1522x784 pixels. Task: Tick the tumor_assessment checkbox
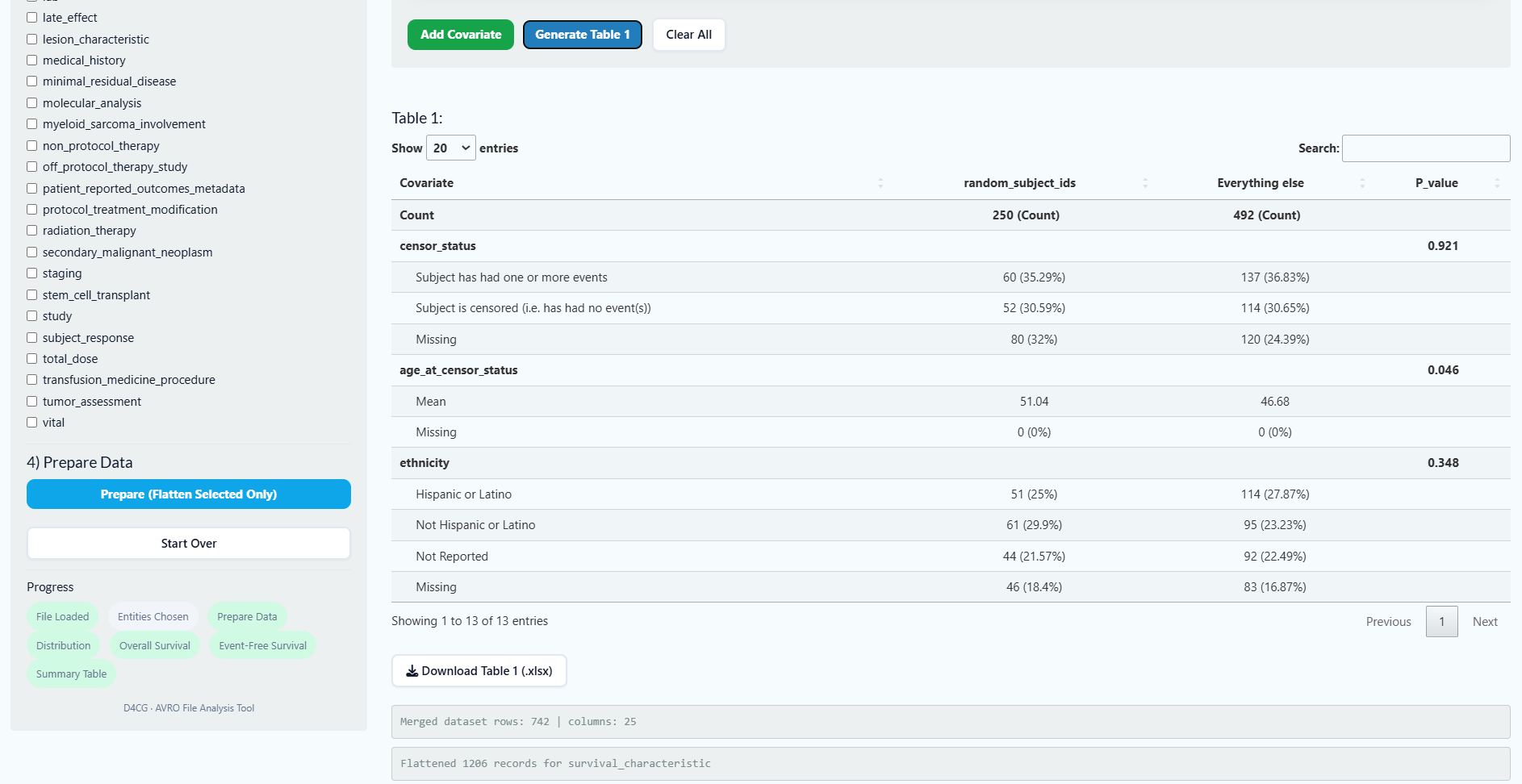32,402
